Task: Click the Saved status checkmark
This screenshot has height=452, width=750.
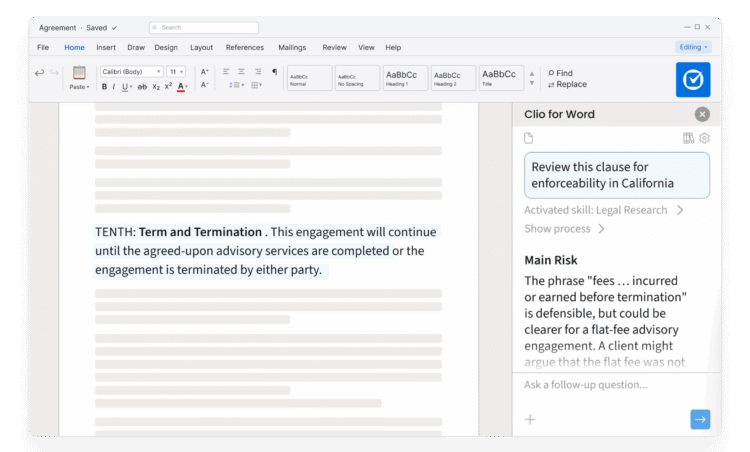Action: [x=114, y=28]
